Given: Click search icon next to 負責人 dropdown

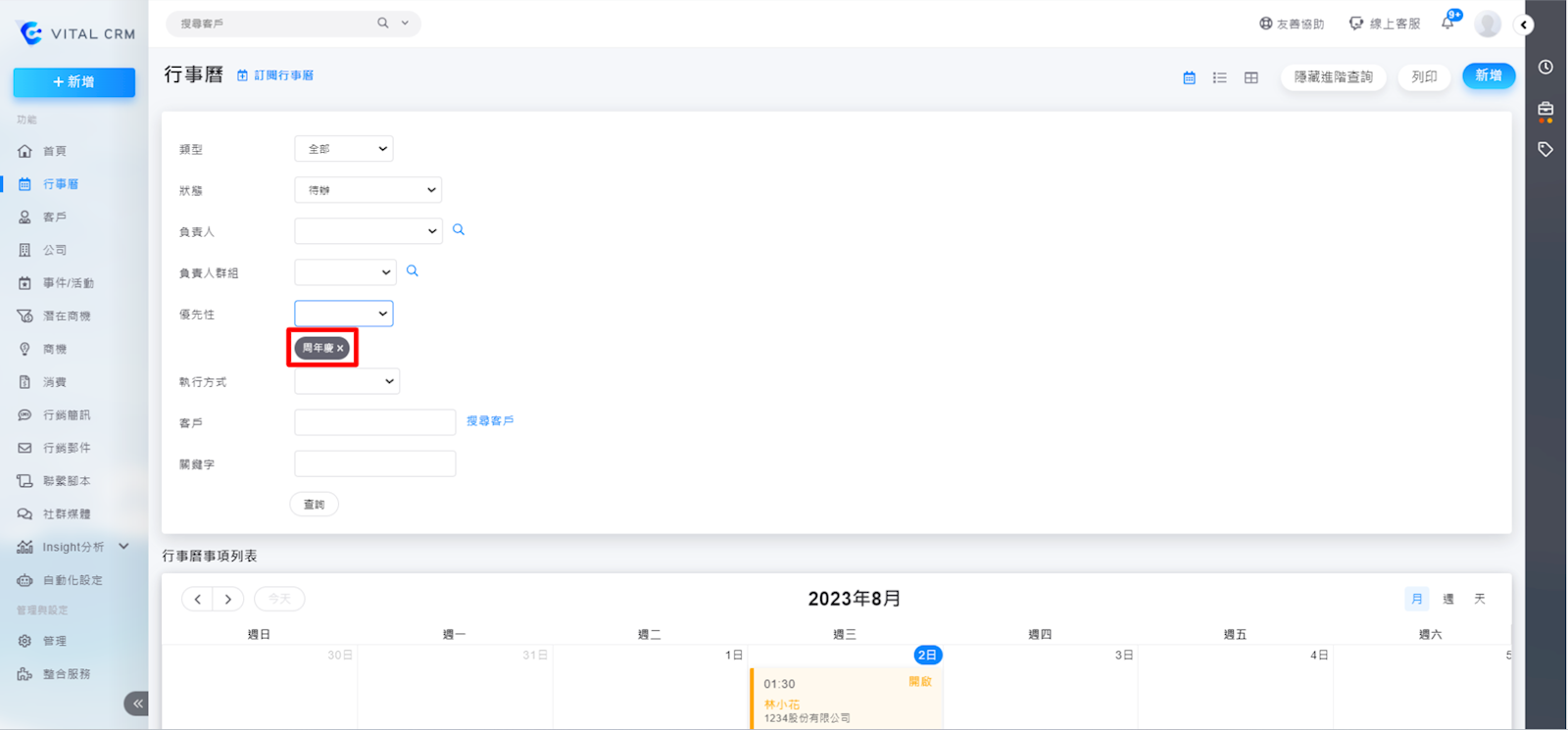Looking at the screenshot, I should [459, 230].
